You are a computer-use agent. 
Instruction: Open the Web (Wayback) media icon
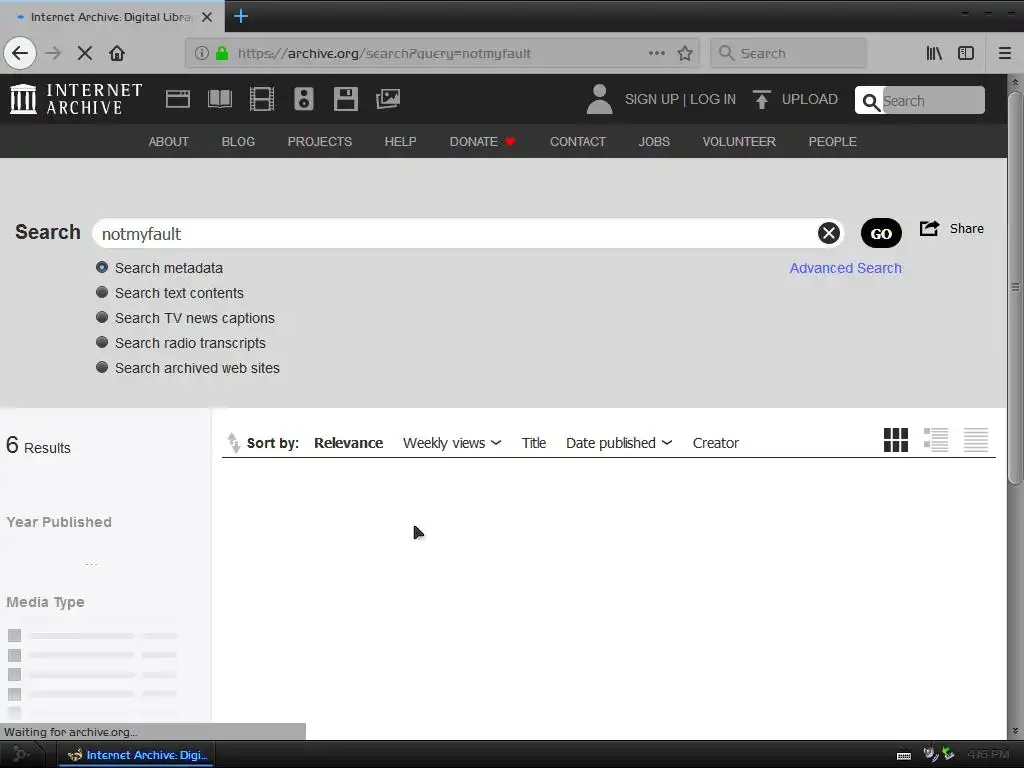(x=178, y=99)
